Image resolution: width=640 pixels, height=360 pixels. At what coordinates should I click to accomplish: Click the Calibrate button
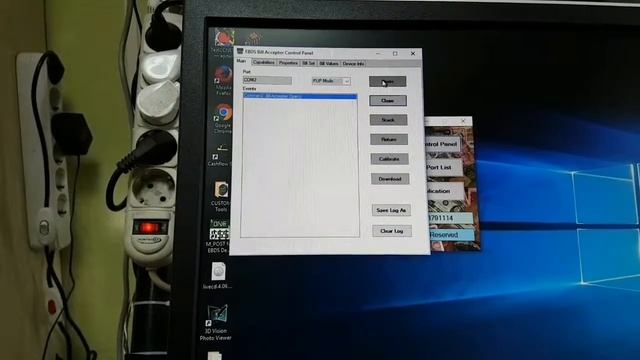pyautogui.click(x=389, y=159)
